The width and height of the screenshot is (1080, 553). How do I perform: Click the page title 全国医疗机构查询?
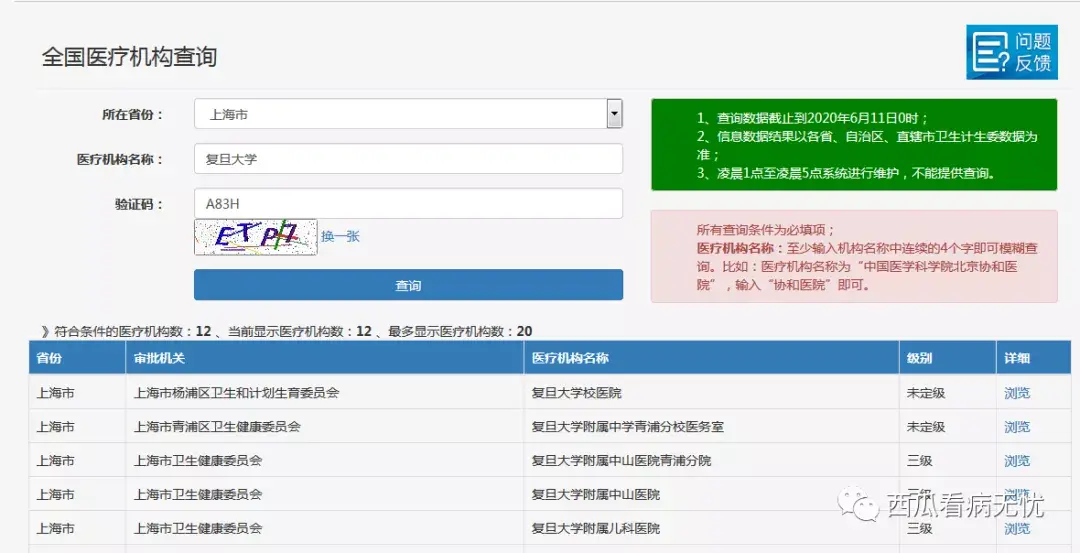point(129,56)
